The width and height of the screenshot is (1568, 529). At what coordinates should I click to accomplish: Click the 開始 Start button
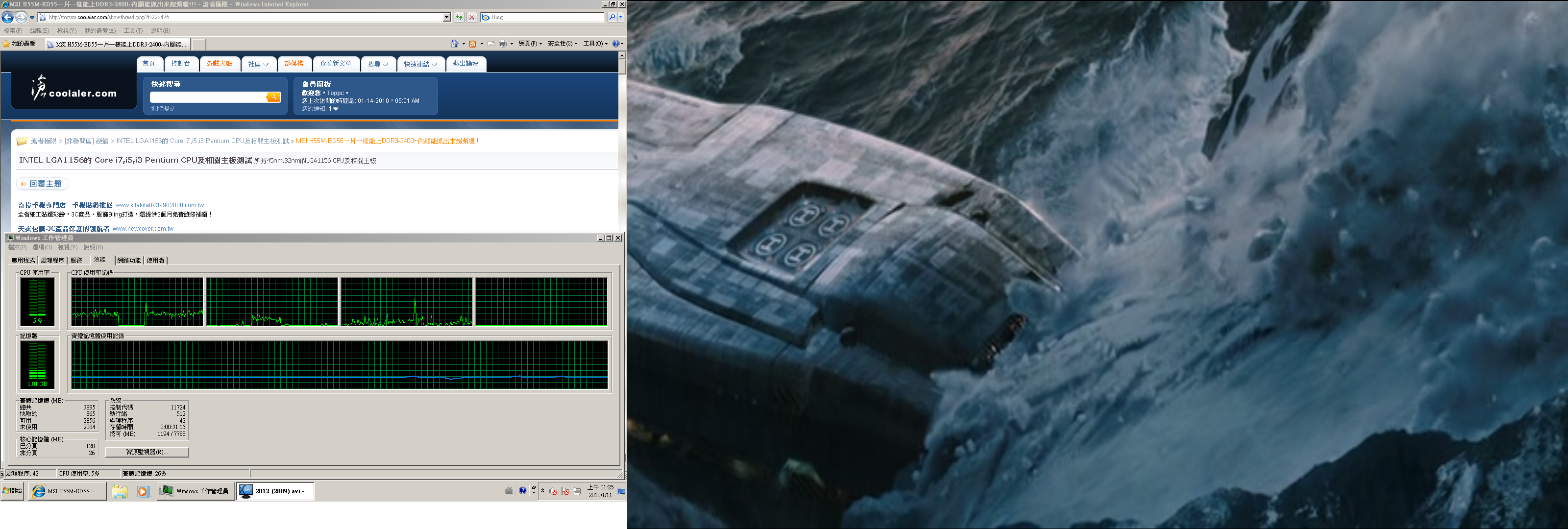pyautogui.click(x=12, y=491)
